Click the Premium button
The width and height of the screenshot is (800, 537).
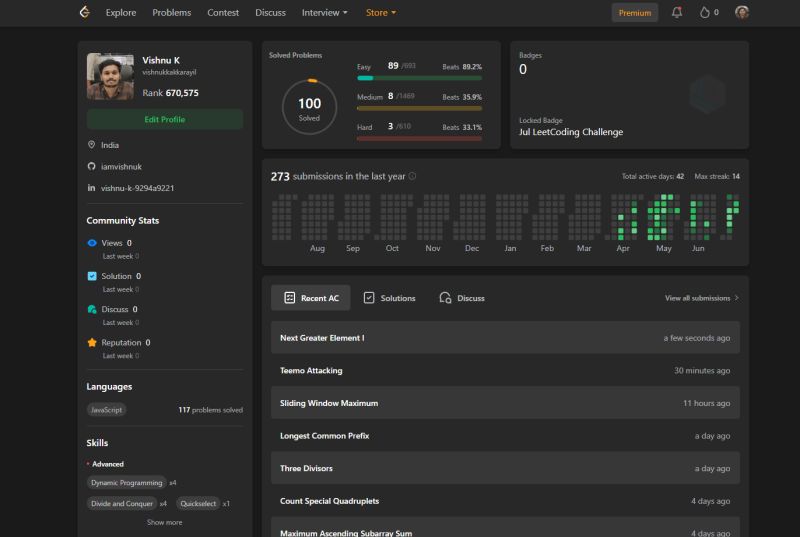click(x=635, y=13)
